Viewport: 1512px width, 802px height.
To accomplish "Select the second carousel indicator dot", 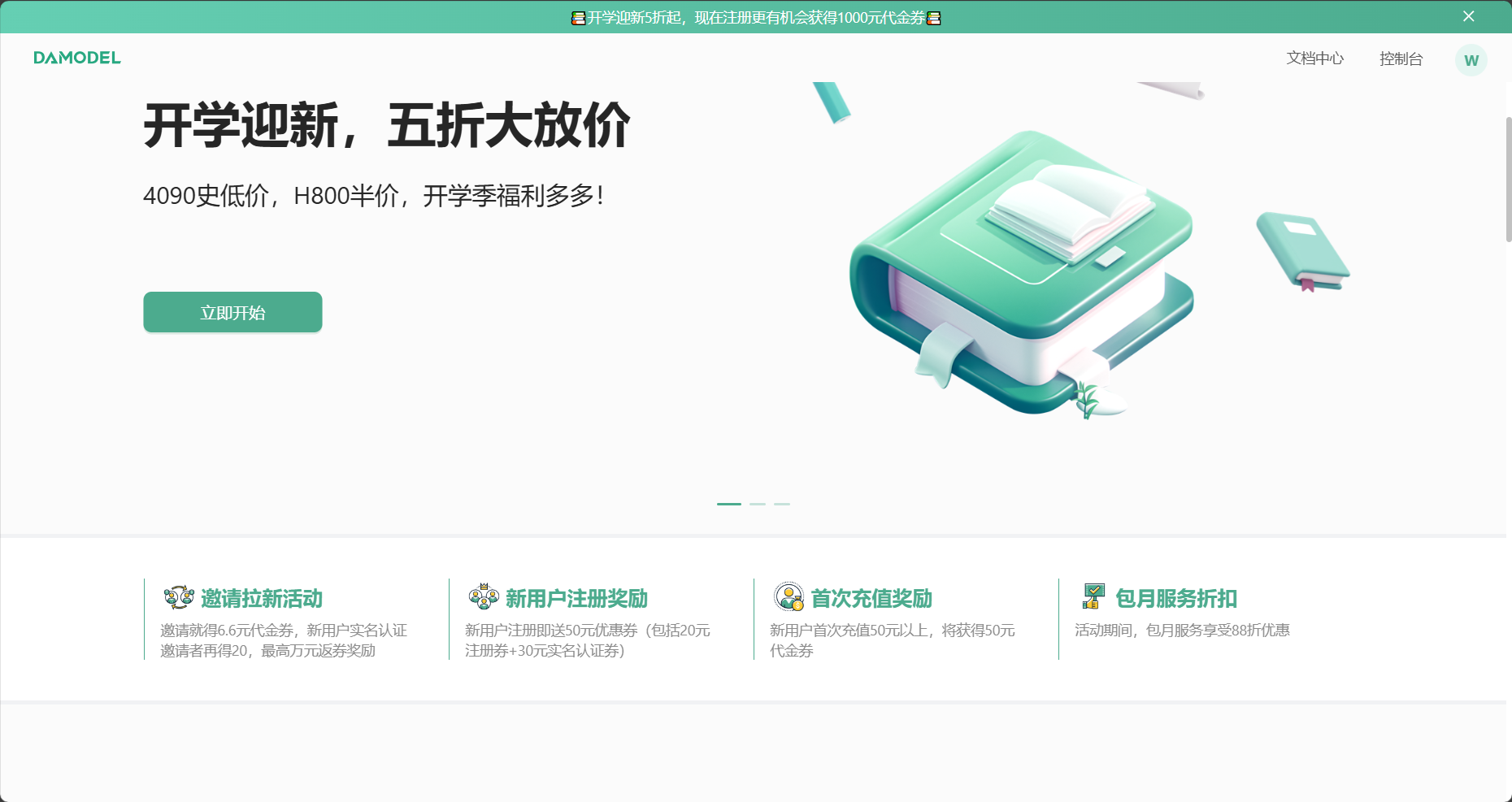I will (x=756, y=504).
